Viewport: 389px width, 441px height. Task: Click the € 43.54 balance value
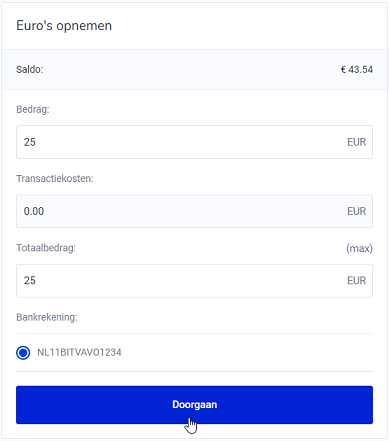tap(357, 69)
